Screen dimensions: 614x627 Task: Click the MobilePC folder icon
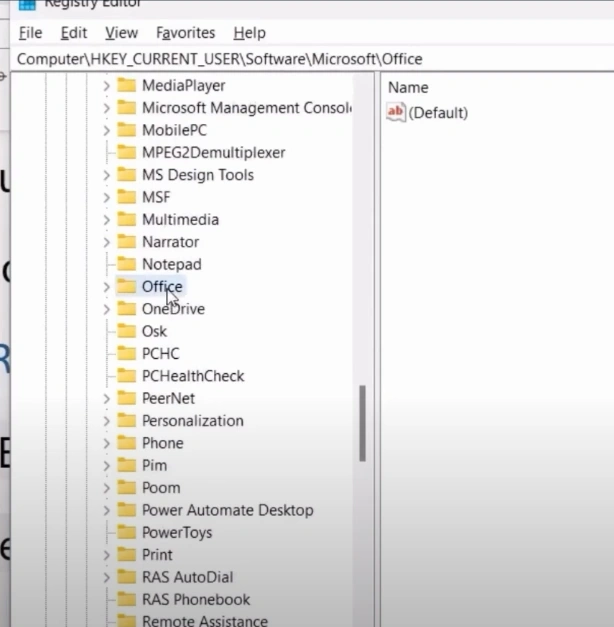(x=126, y=130)
